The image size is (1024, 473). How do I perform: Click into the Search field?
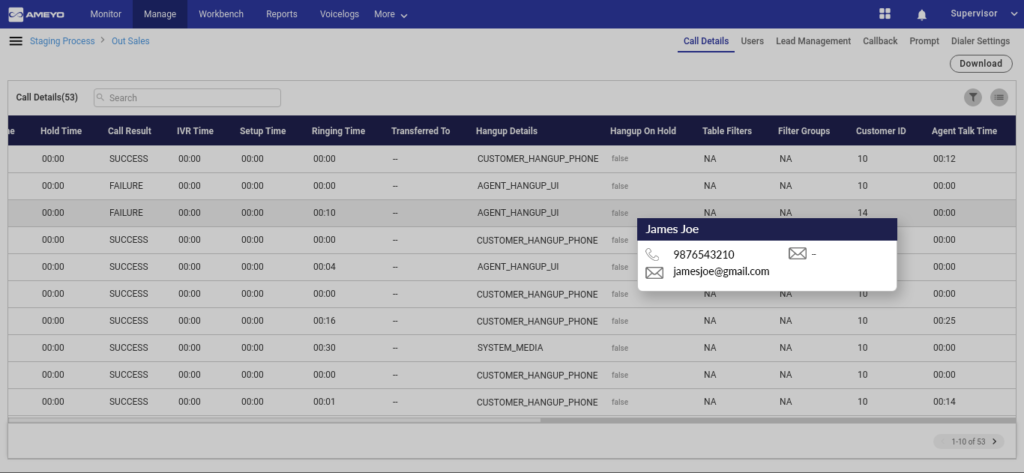click(x=187, y=97)
